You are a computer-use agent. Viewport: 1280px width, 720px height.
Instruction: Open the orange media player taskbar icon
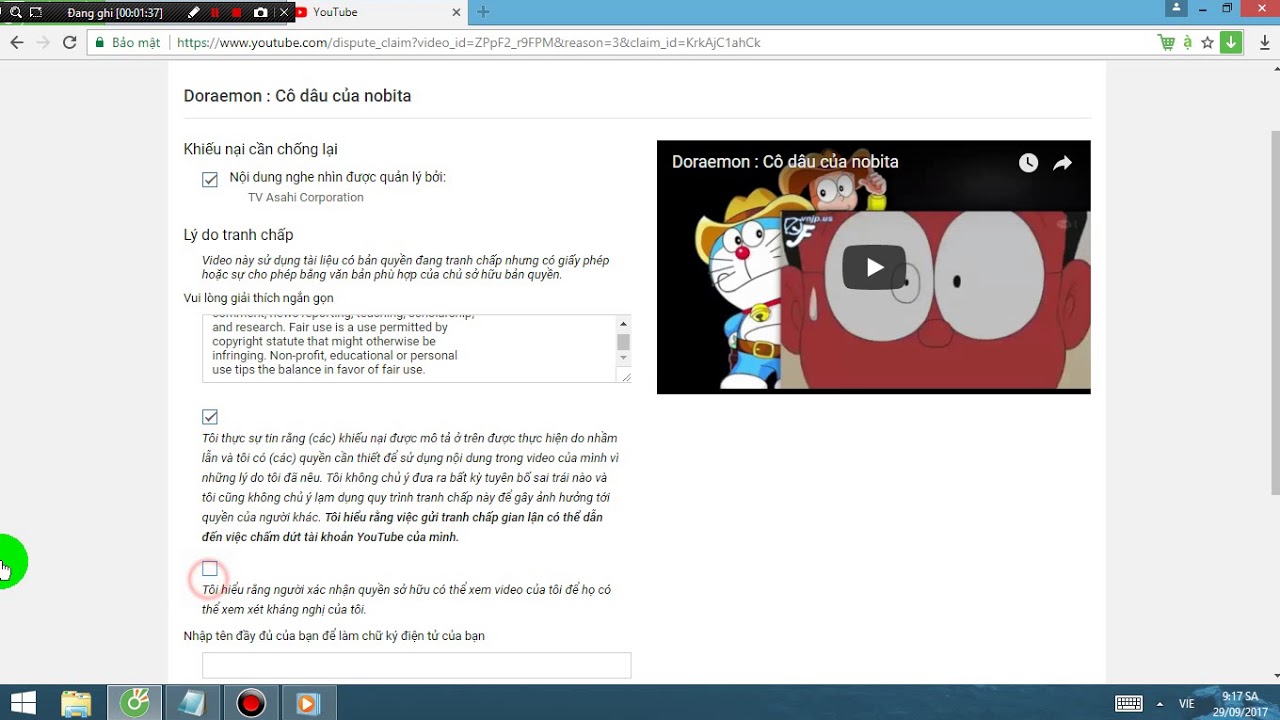pyautogui.click(x=309, y=703)
